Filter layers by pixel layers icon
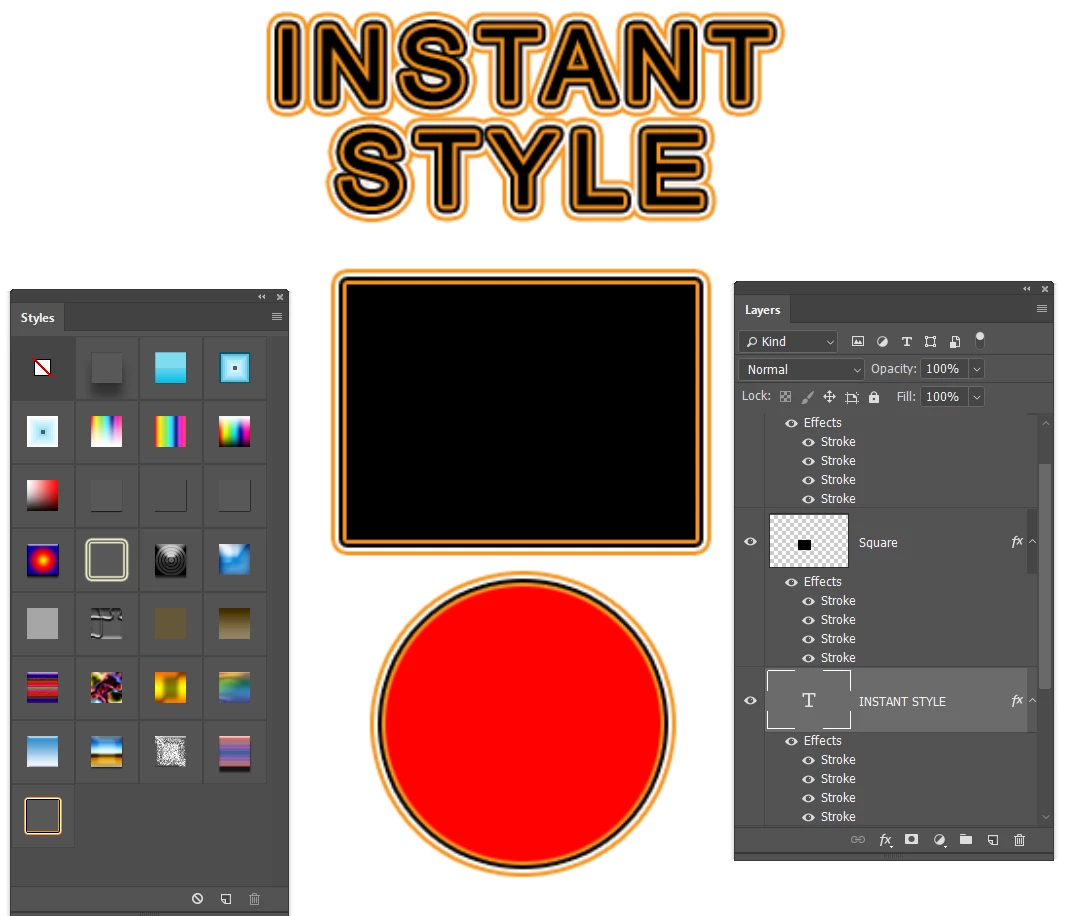Screen dimensions: 1068x916 pos(858,341)
